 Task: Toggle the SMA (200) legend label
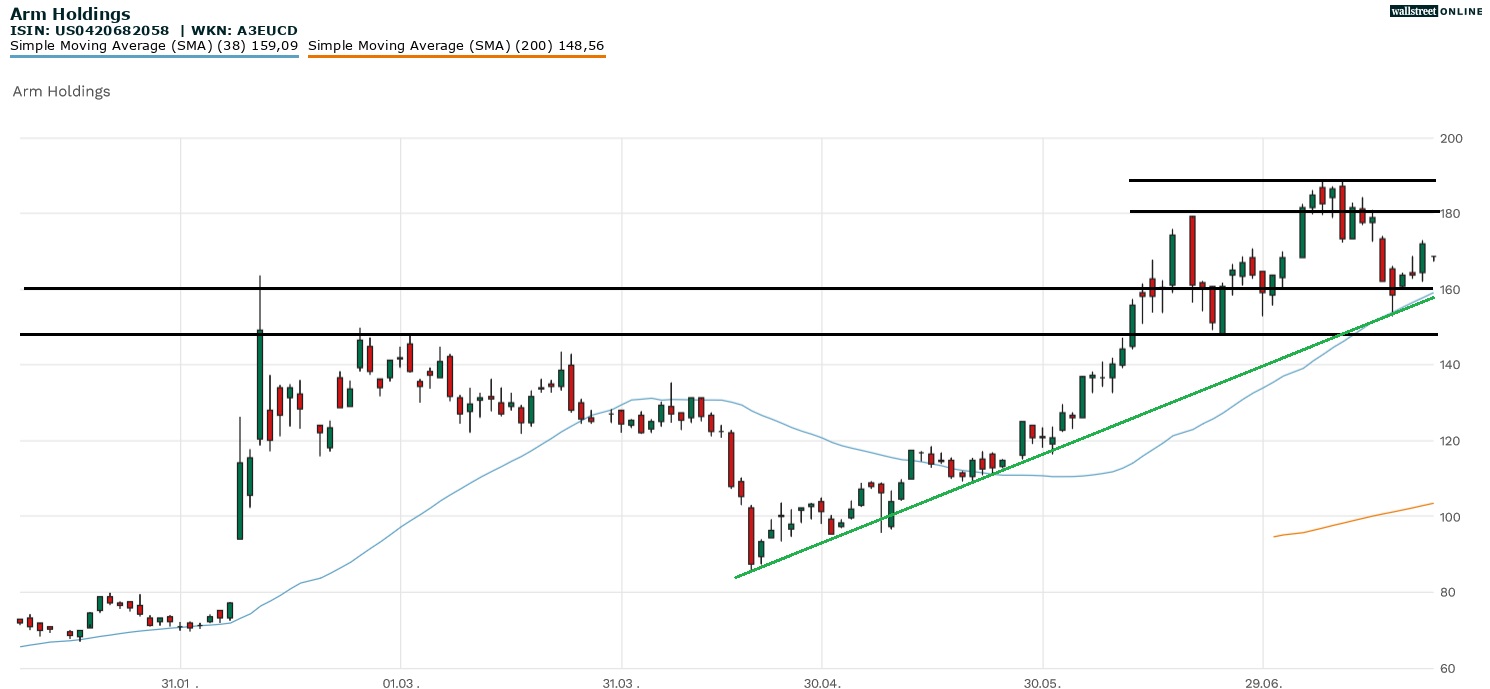click(x=456, y=46)
